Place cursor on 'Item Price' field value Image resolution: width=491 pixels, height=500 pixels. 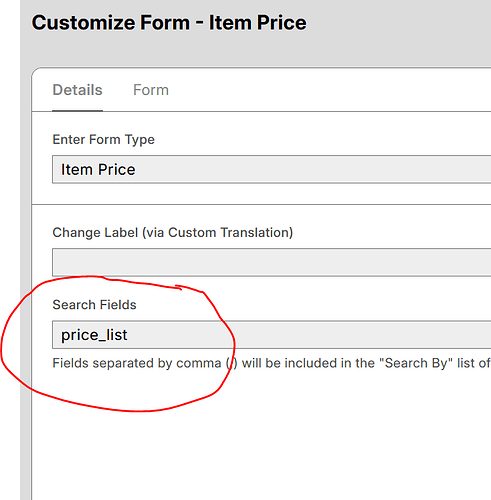coord(98,170)
